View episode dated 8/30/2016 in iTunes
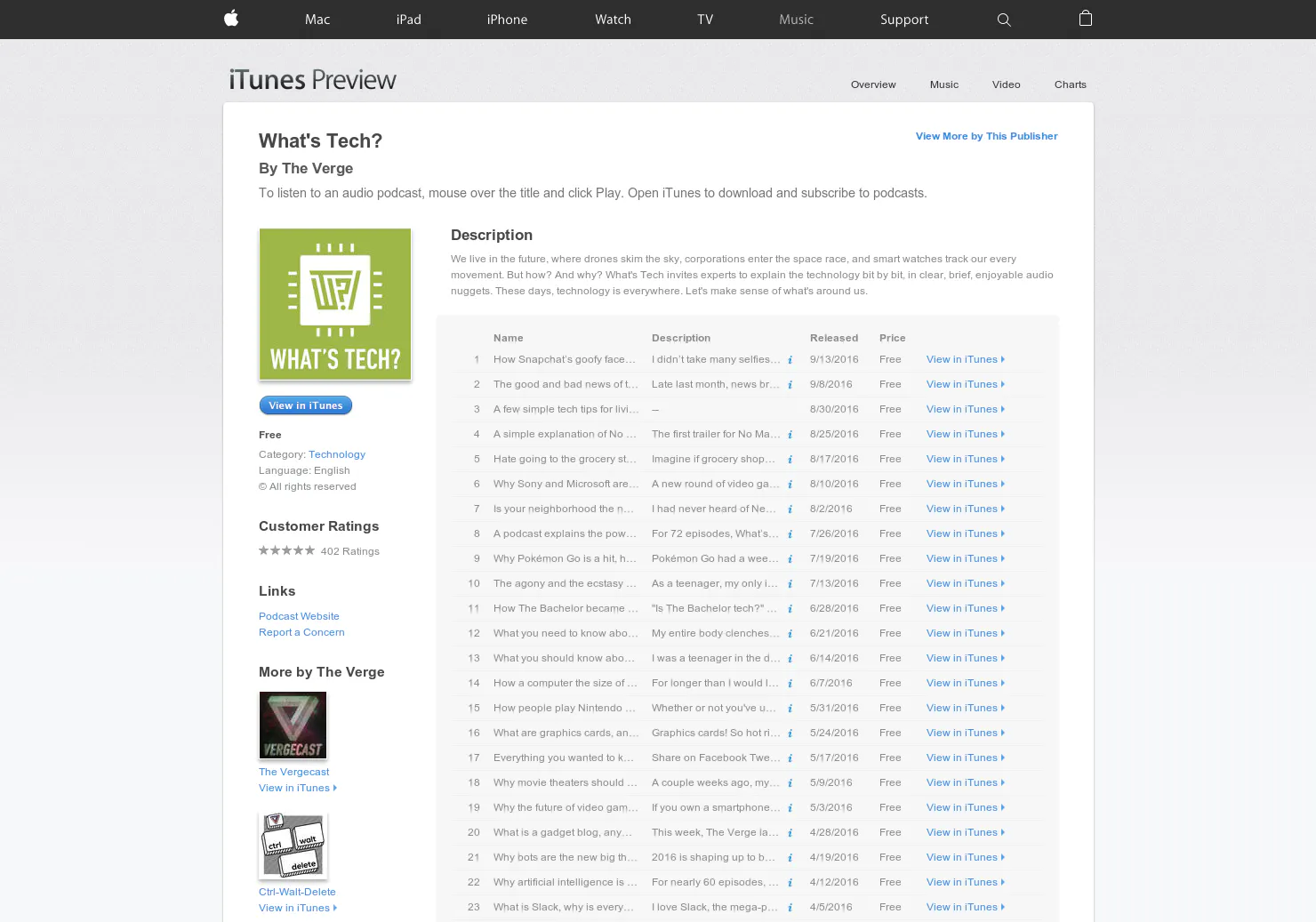Image resolution: width=1316 pixels, height=922 pixels. tap(966, 409)
